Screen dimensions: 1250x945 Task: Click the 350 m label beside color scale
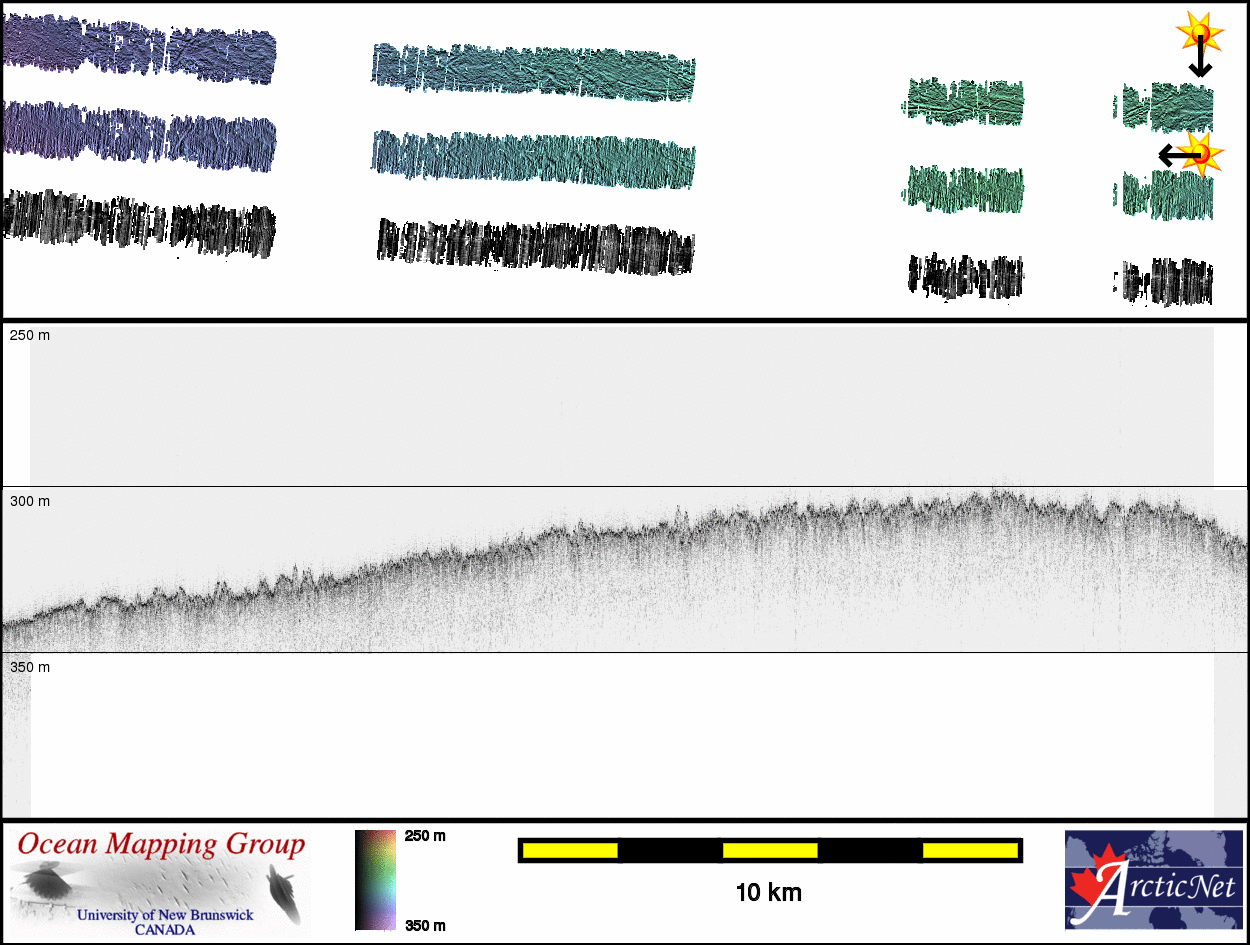tap(425, 925)
